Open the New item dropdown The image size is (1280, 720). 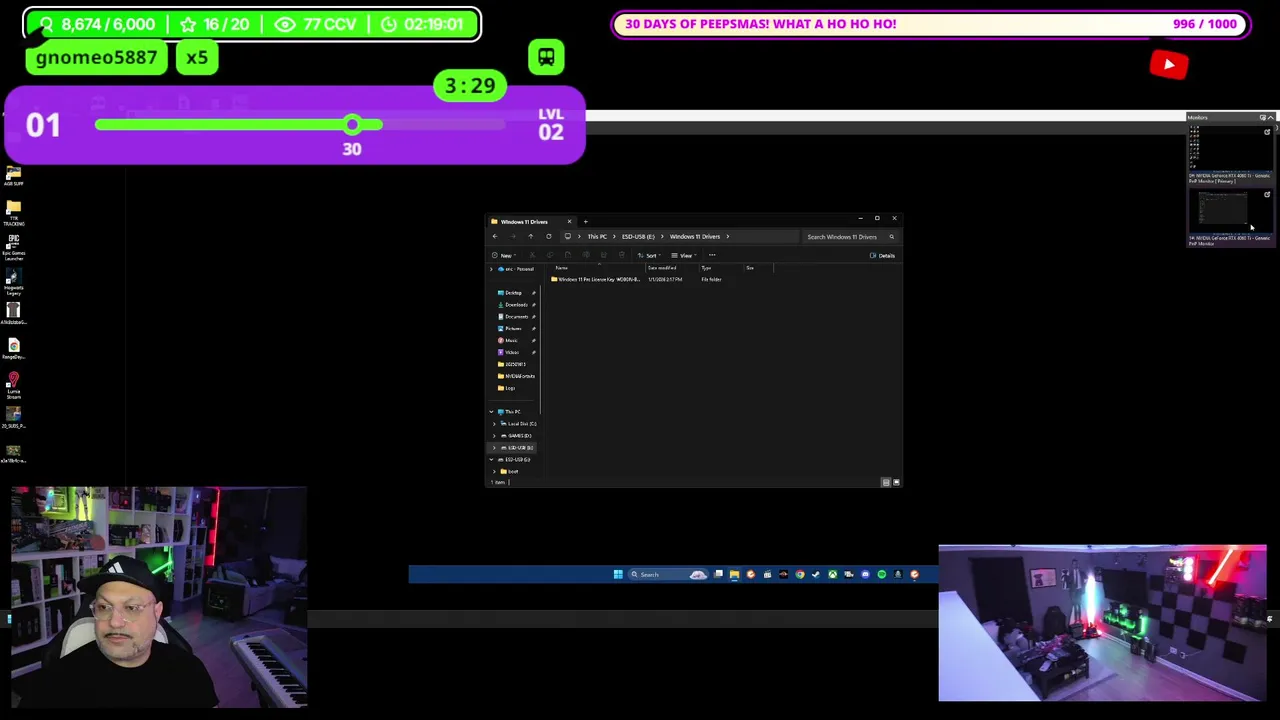click(x=503, y=255)
